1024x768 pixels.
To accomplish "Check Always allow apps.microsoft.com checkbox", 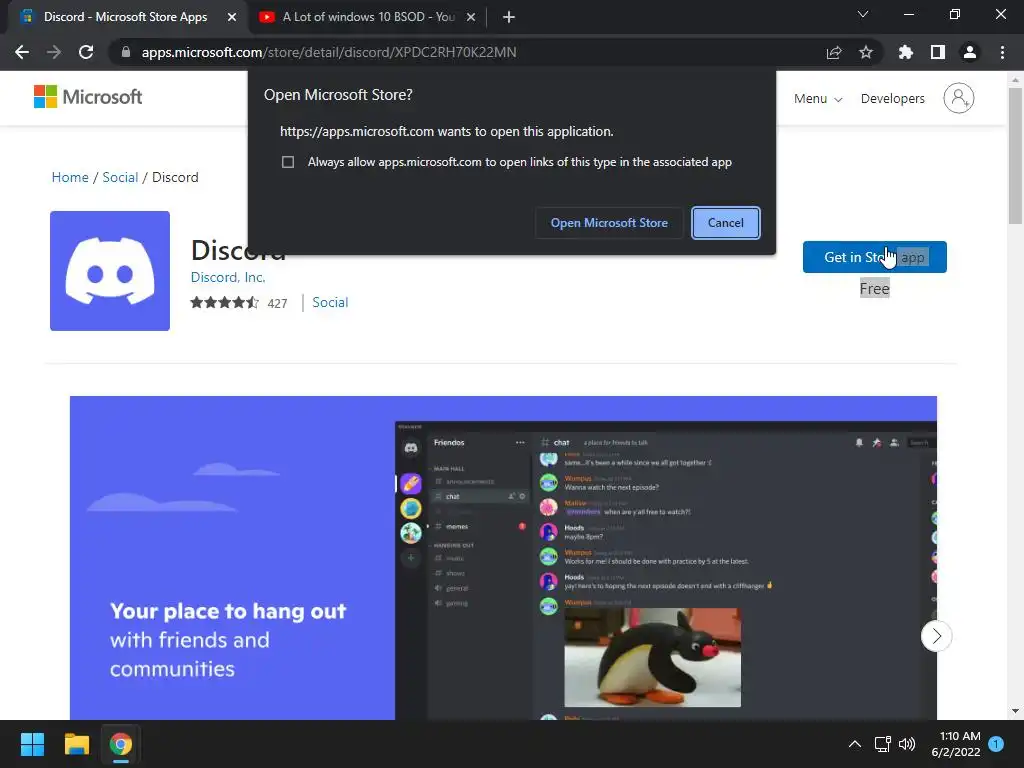I will (x=288, y=162).
